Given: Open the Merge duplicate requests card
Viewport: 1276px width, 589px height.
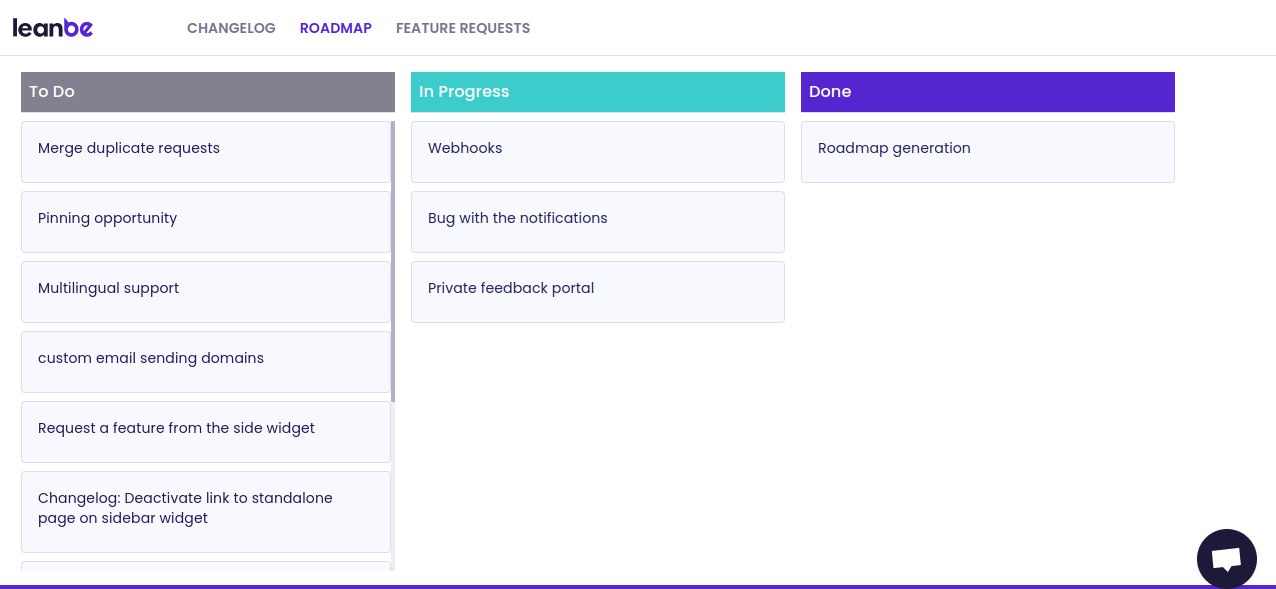Looking at the screenshot, I should 206,152.
